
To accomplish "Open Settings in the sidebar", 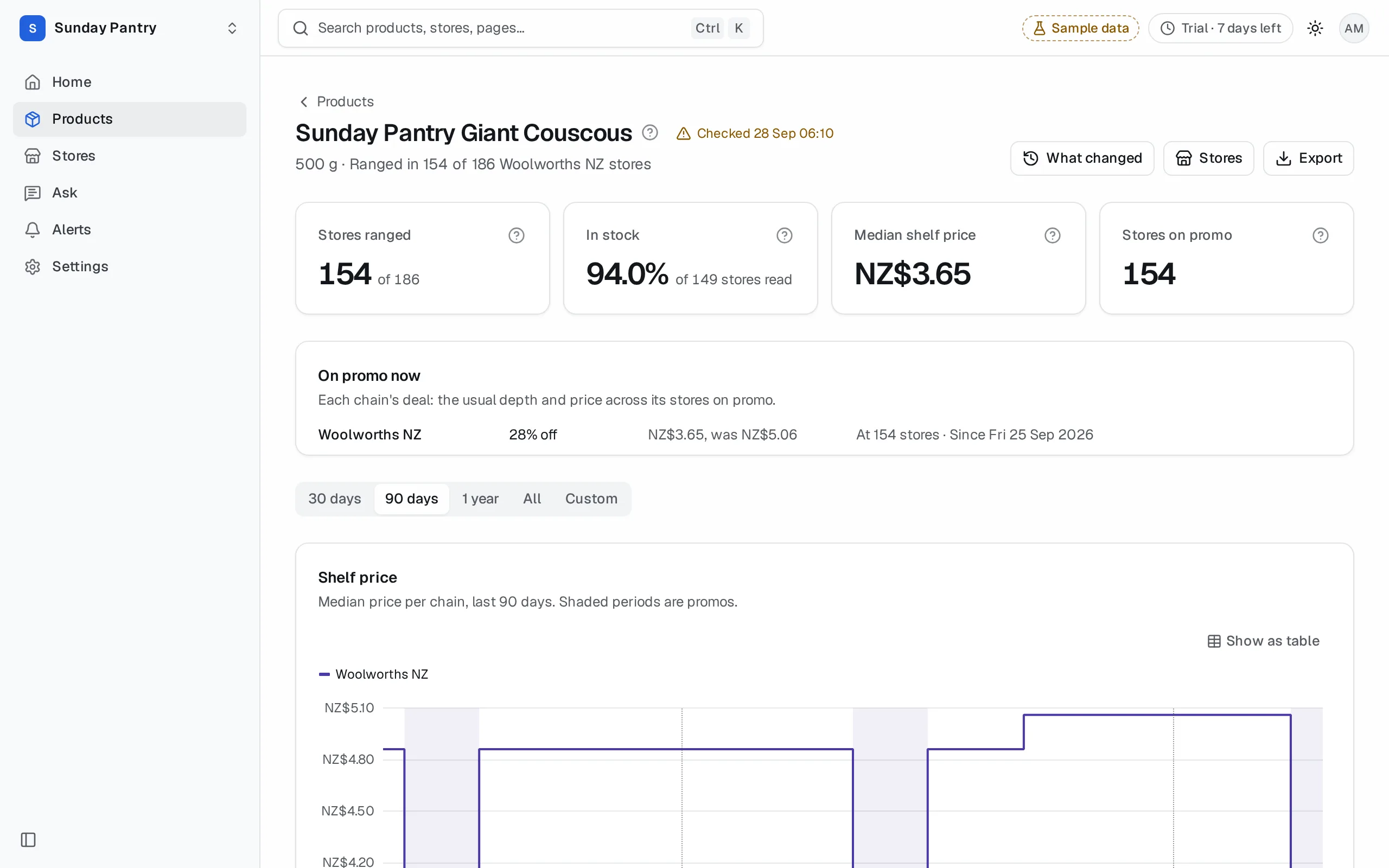I will pyautogui.click(x=130, y=266).
